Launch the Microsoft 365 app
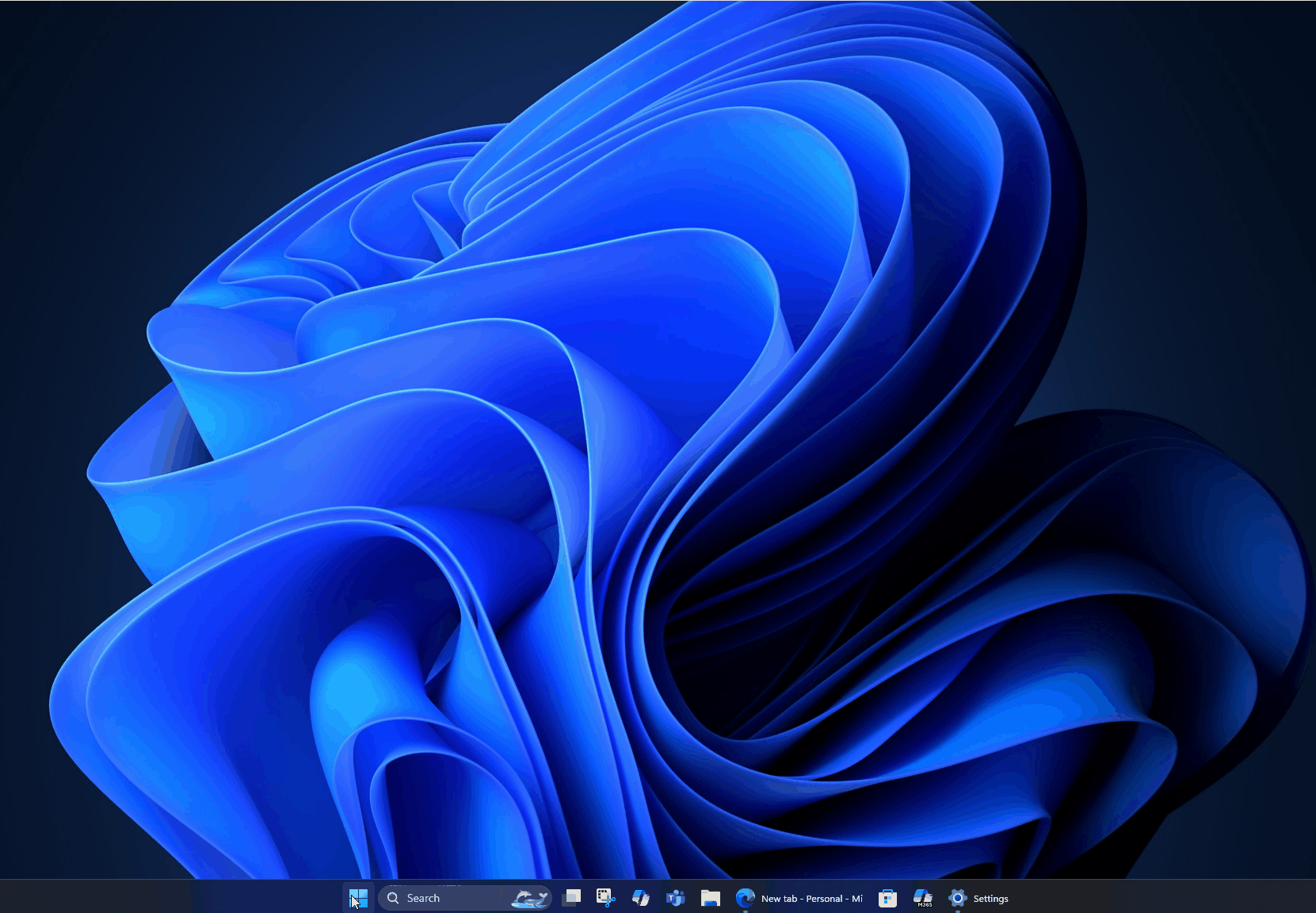The image size is (1316, 913). 924,898
